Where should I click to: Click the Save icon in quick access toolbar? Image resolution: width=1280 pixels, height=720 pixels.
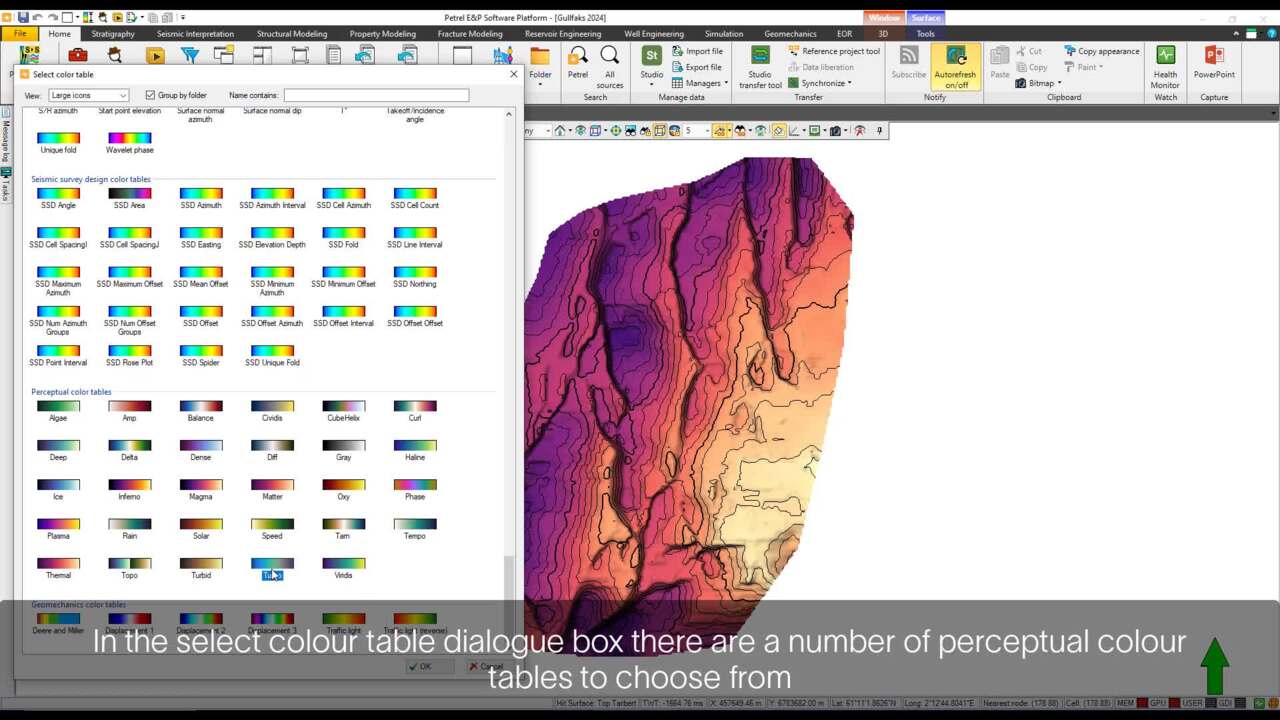pos(22,17)
